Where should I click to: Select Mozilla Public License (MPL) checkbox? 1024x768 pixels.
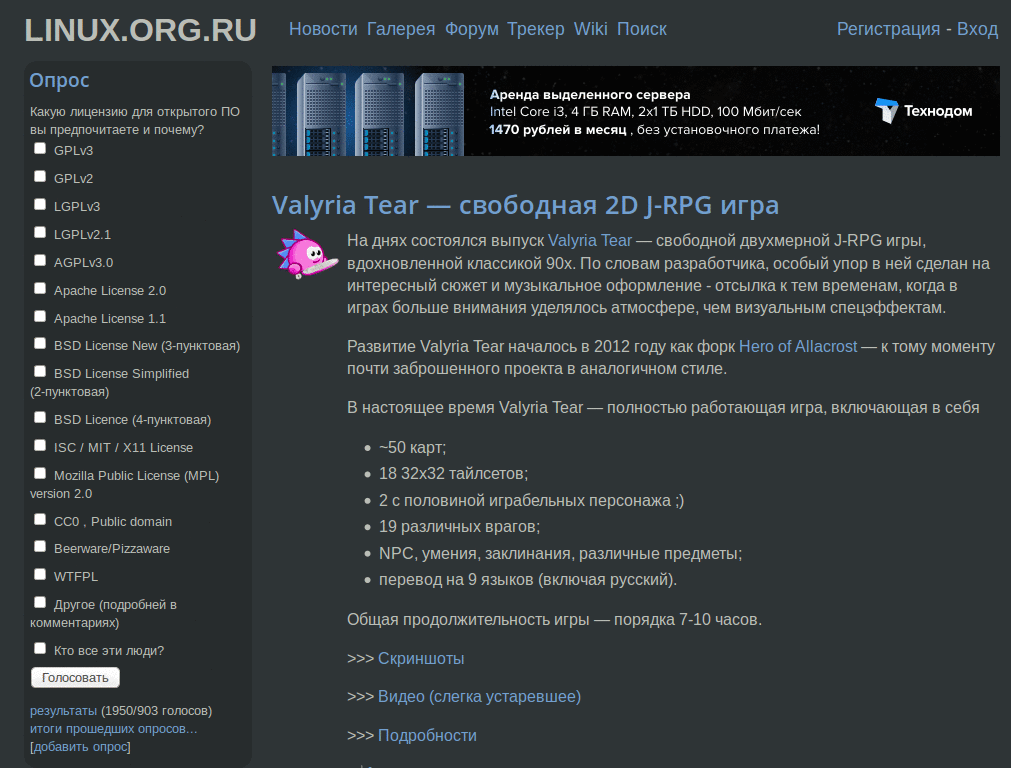40,474
